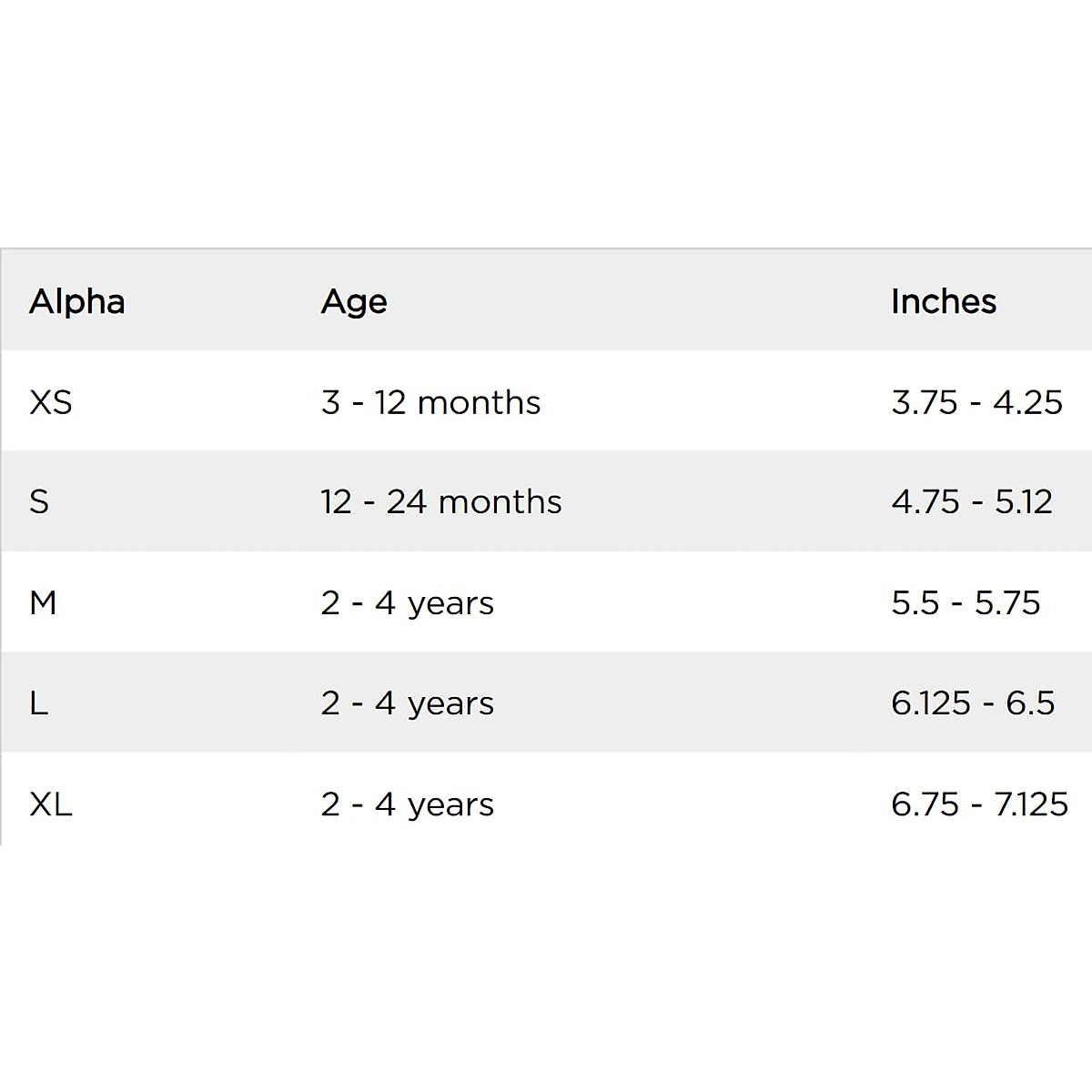Pick the 6.125 - 6.5 inches value
Viewport: 1092px width, 1092px height.
point(973,703)
